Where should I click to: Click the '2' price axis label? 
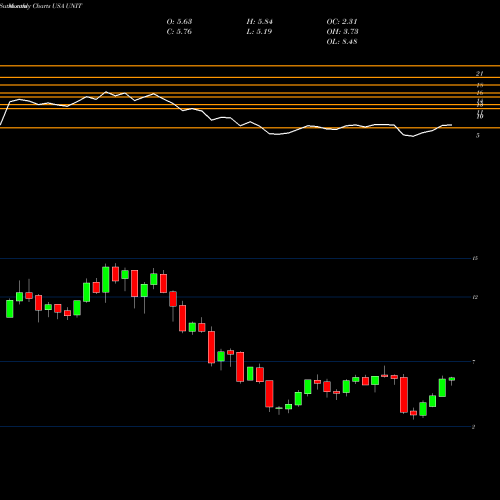[x=474, y=427]
